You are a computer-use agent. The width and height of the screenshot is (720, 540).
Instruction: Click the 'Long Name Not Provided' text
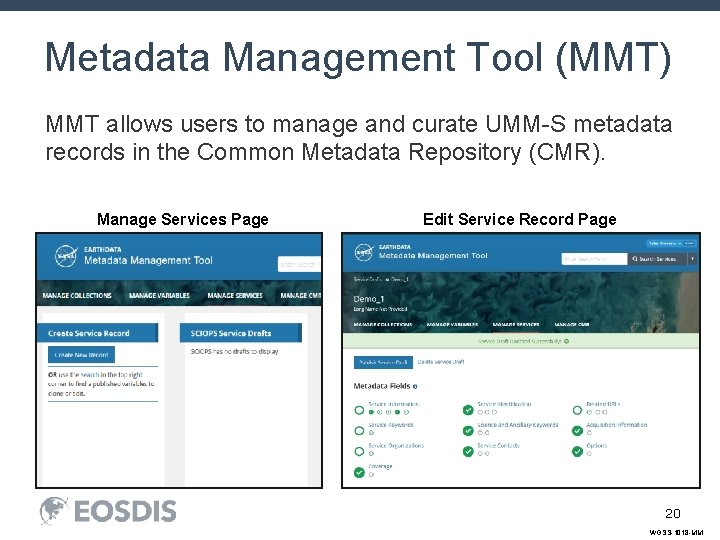[380, 309]
